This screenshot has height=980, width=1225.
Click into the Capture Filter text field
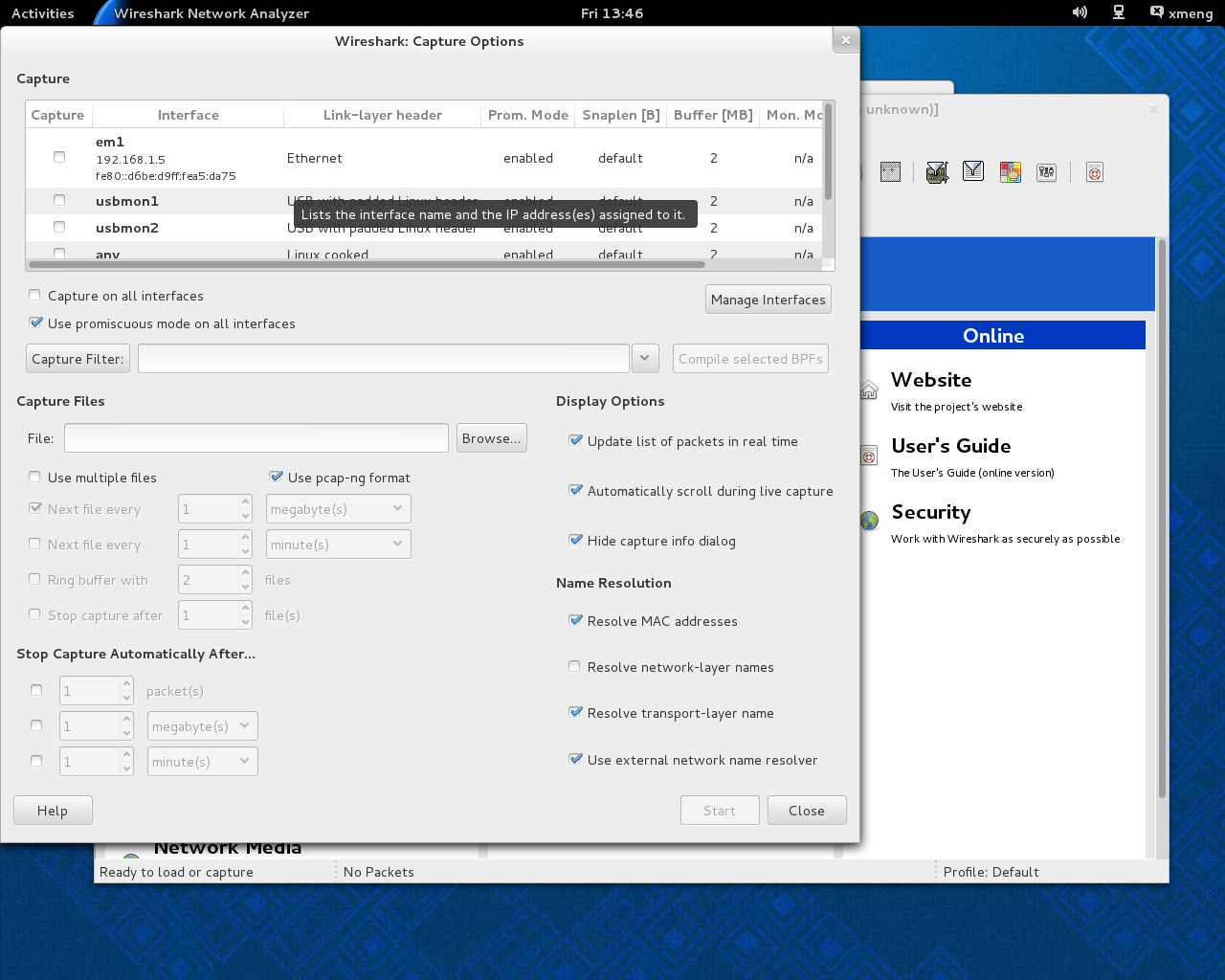coord(384,358)
